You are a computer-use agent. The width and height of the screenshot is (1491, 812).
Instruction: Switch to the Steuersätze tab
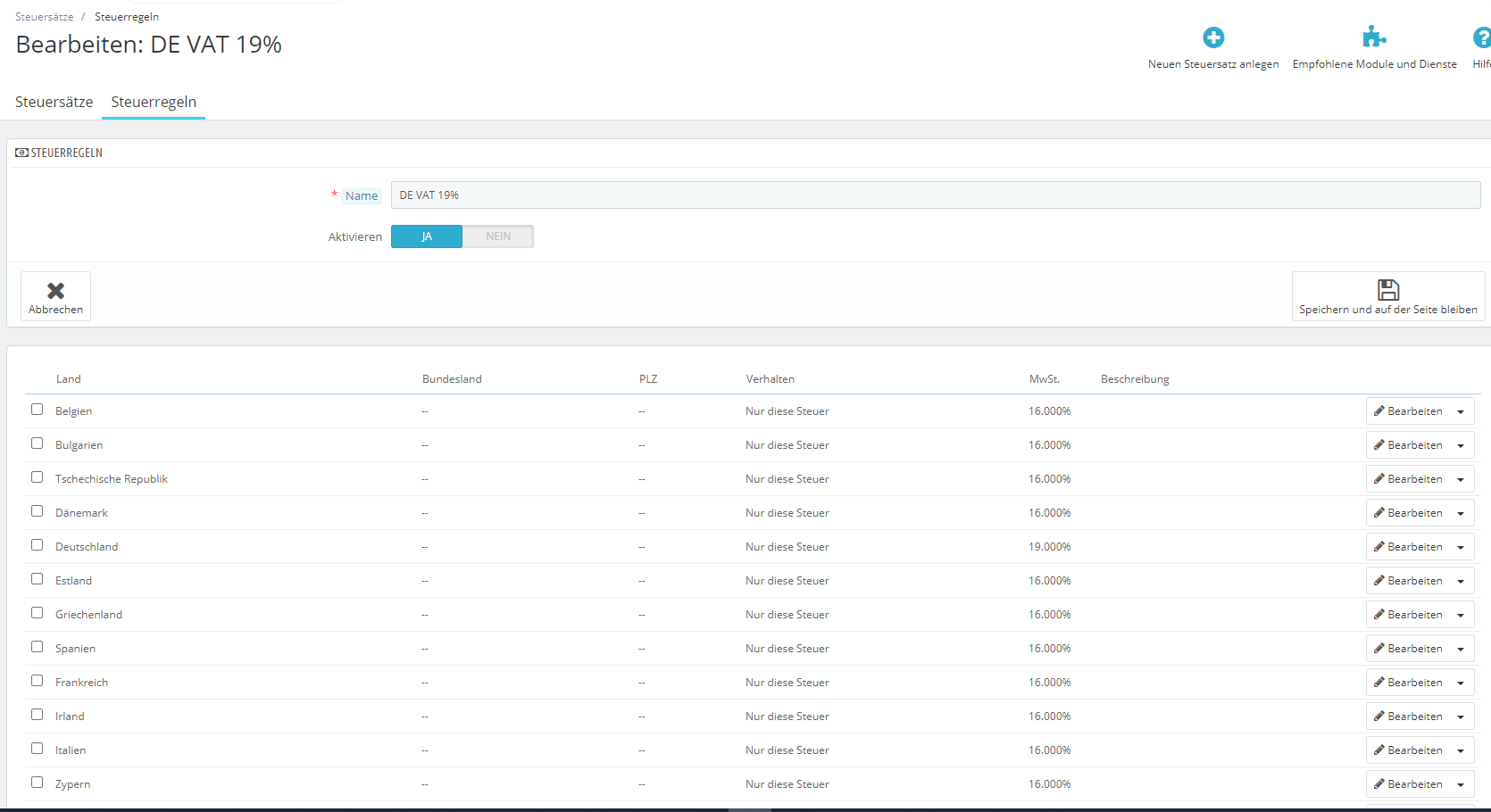click(x=54, y=102)
